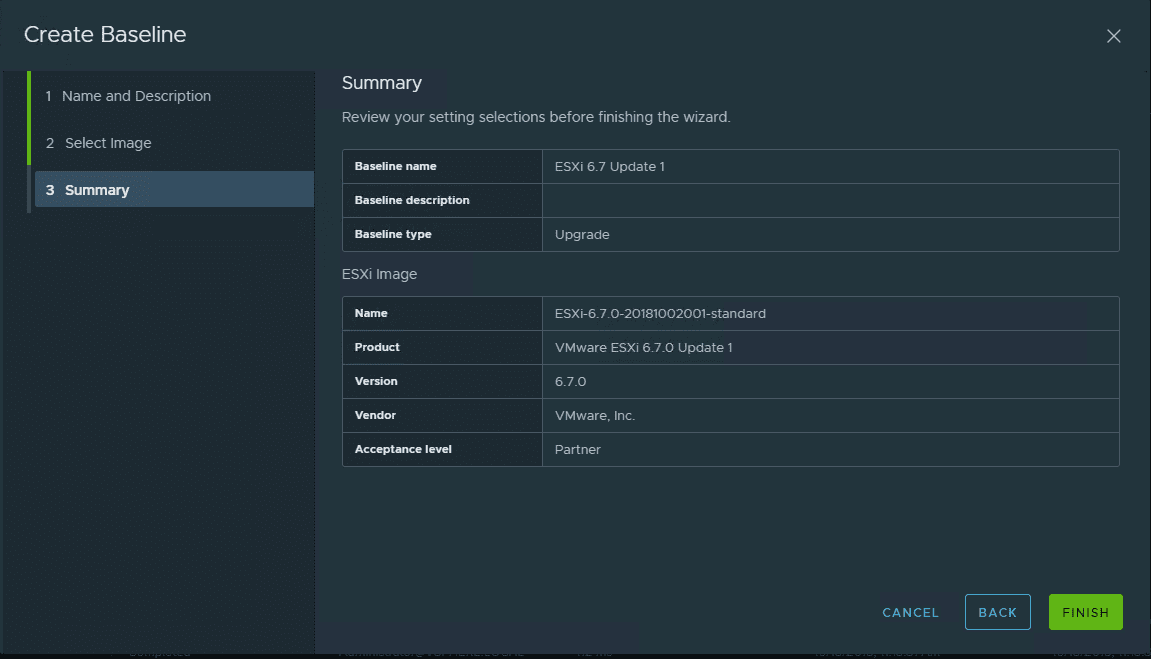This screenshot has width=1151, height=659.
Task: Cancel the baseline creation wizard
Action: 910,613
